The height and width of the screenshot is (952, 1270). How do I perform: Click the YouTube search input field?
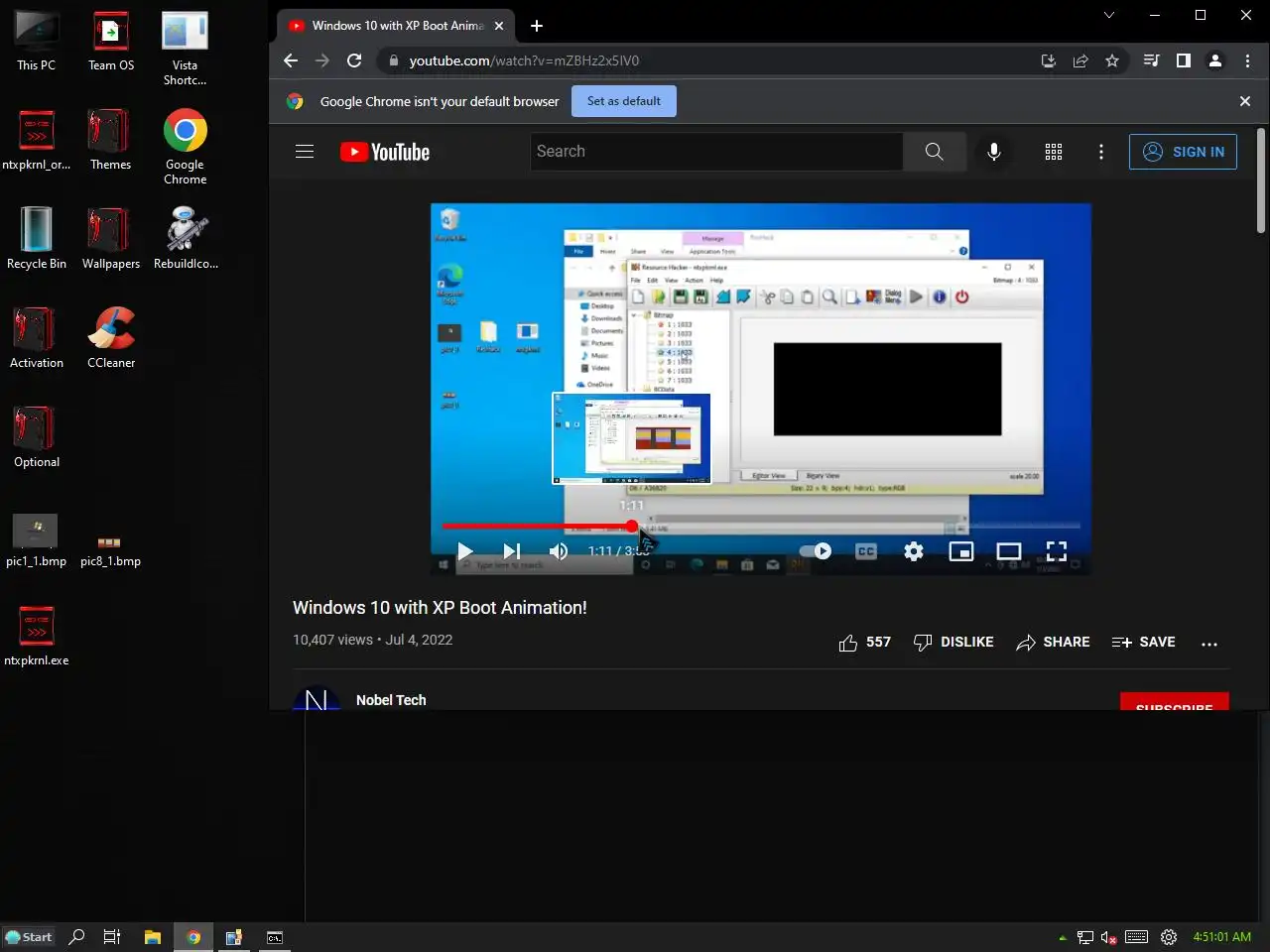pyautogui.click(x=716, y=152)
